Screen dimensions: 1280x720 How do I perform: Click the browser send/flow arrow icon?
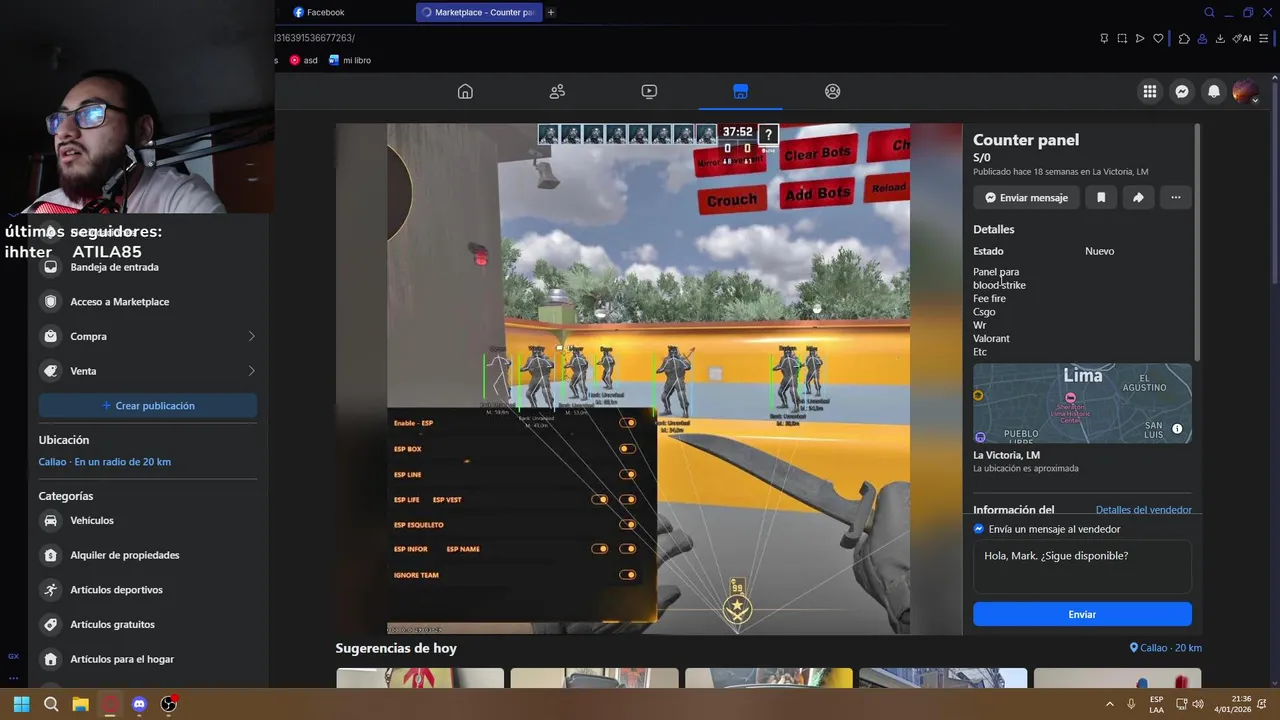click(x=1140, y=38)
